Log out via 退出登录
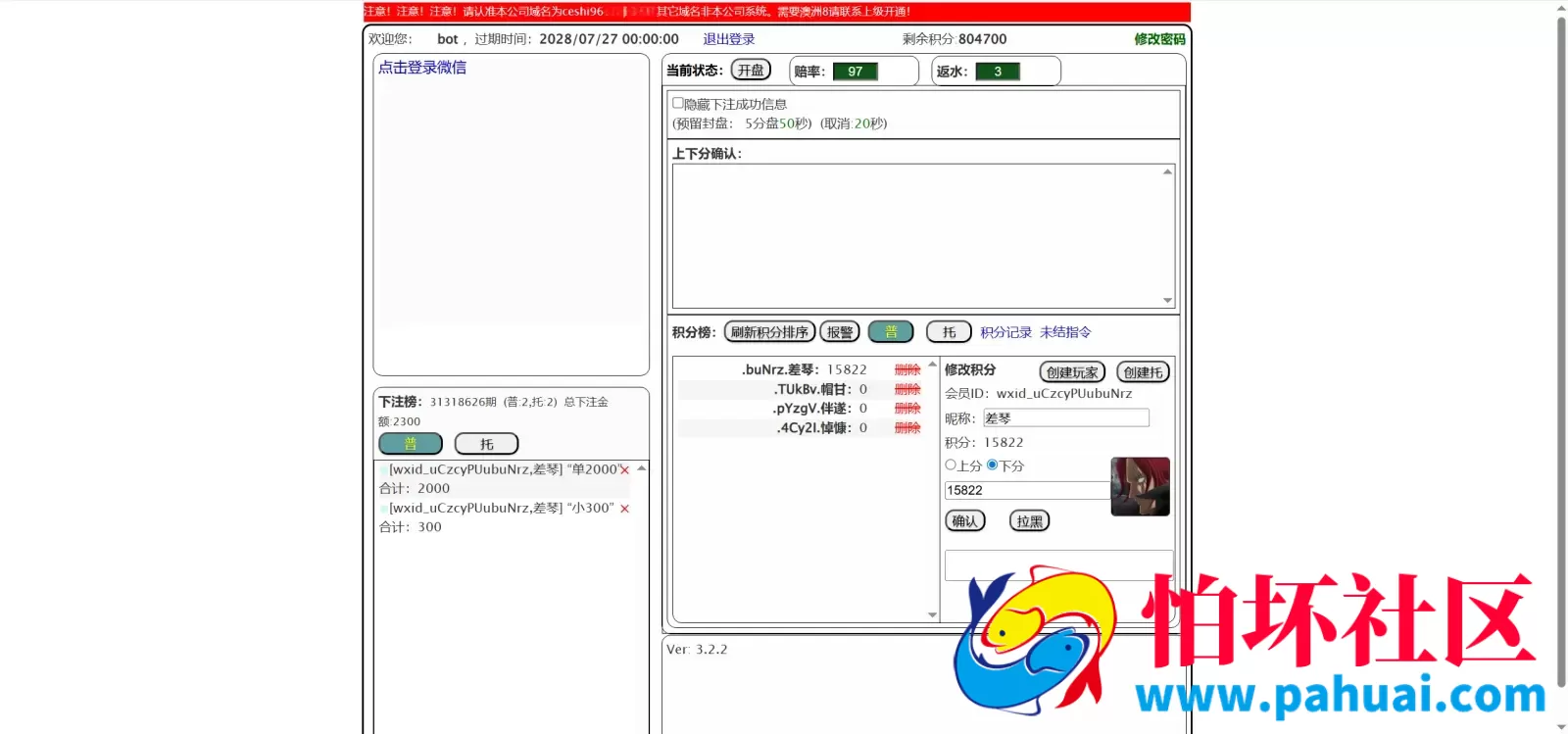 [729, 39]
